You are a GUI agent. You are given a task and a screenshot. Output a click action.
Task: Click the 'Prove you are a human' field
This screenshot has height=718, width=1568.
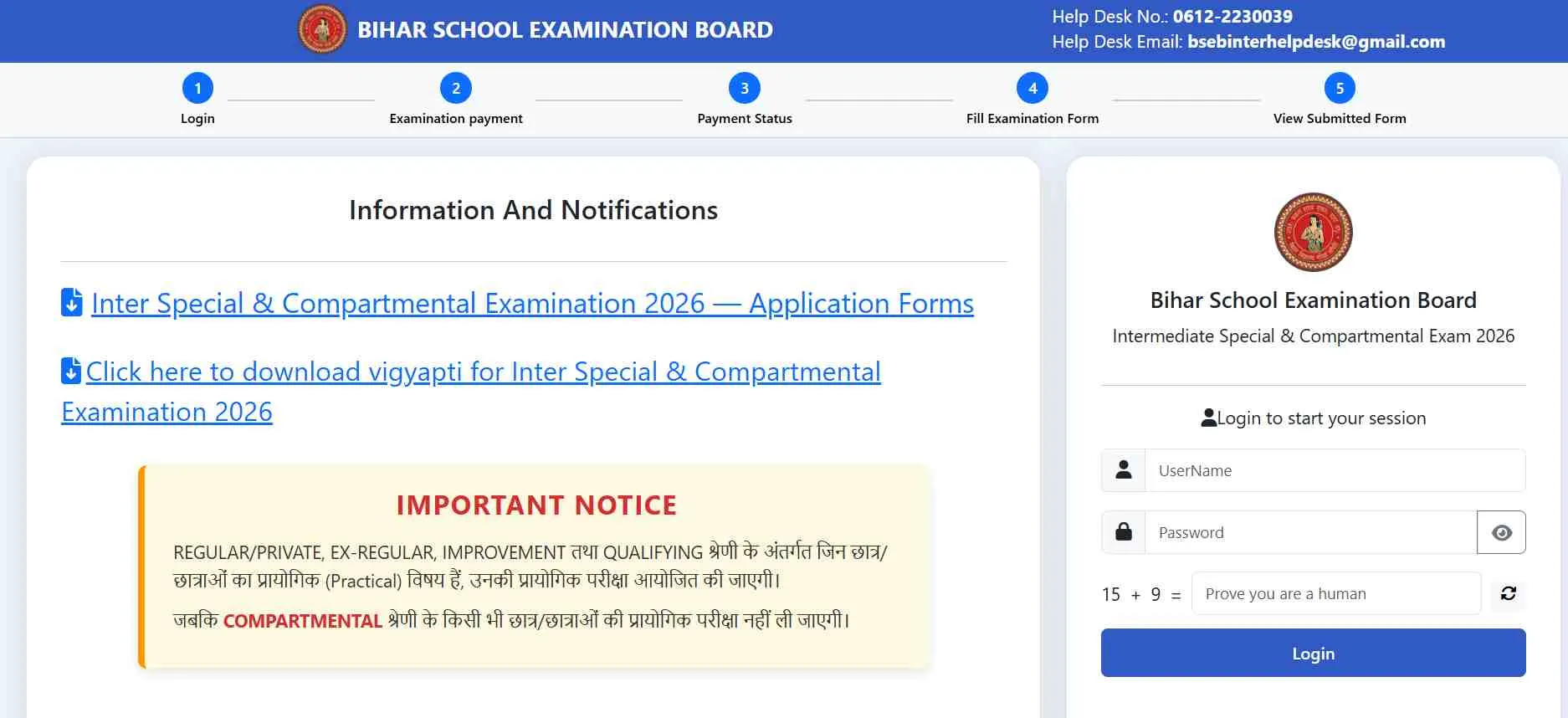point(1335,593)
